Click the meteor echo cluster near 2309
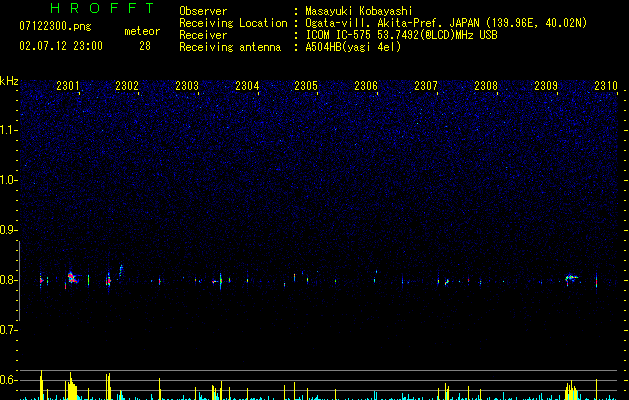 click(571, 277)
